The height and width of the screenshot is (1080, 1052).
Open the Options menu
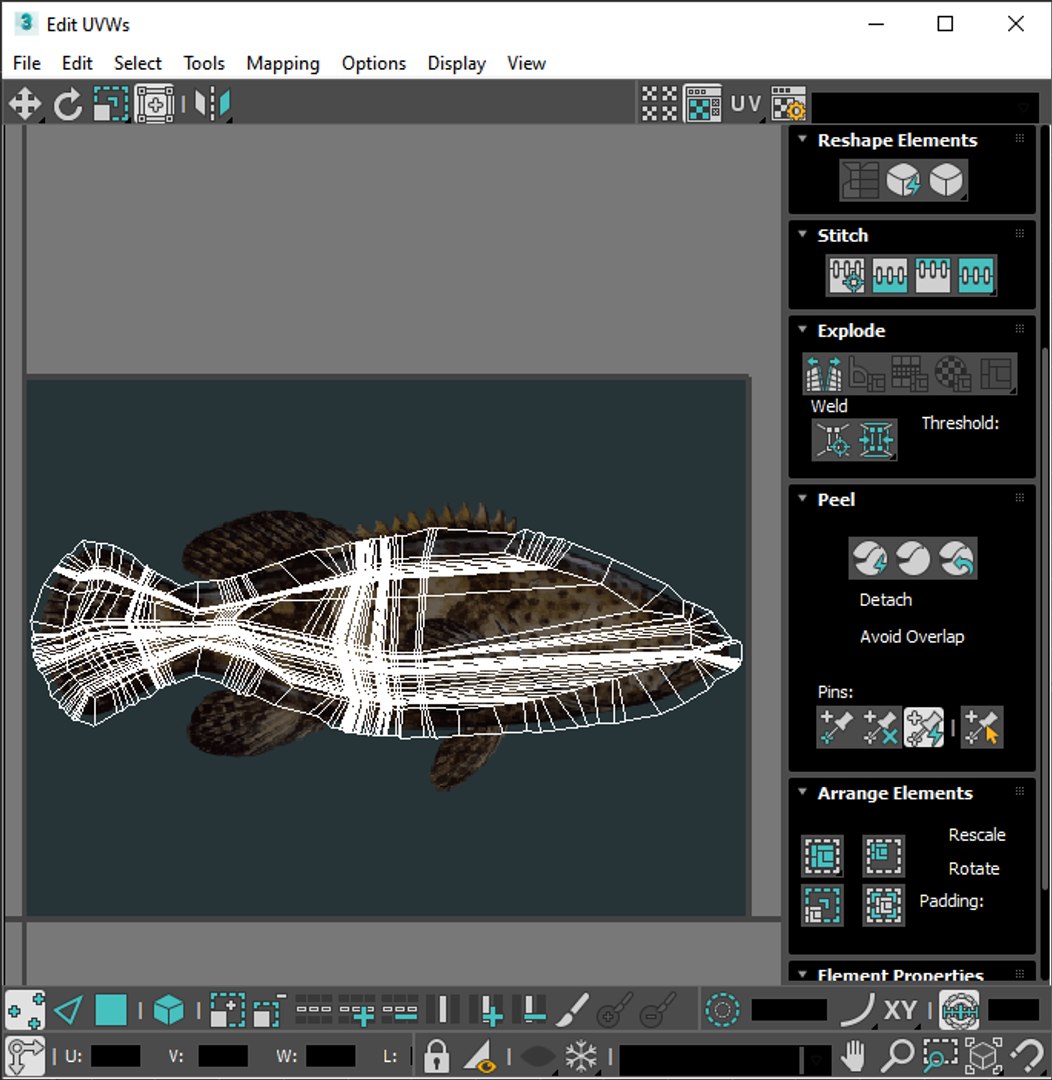point(374,63)
